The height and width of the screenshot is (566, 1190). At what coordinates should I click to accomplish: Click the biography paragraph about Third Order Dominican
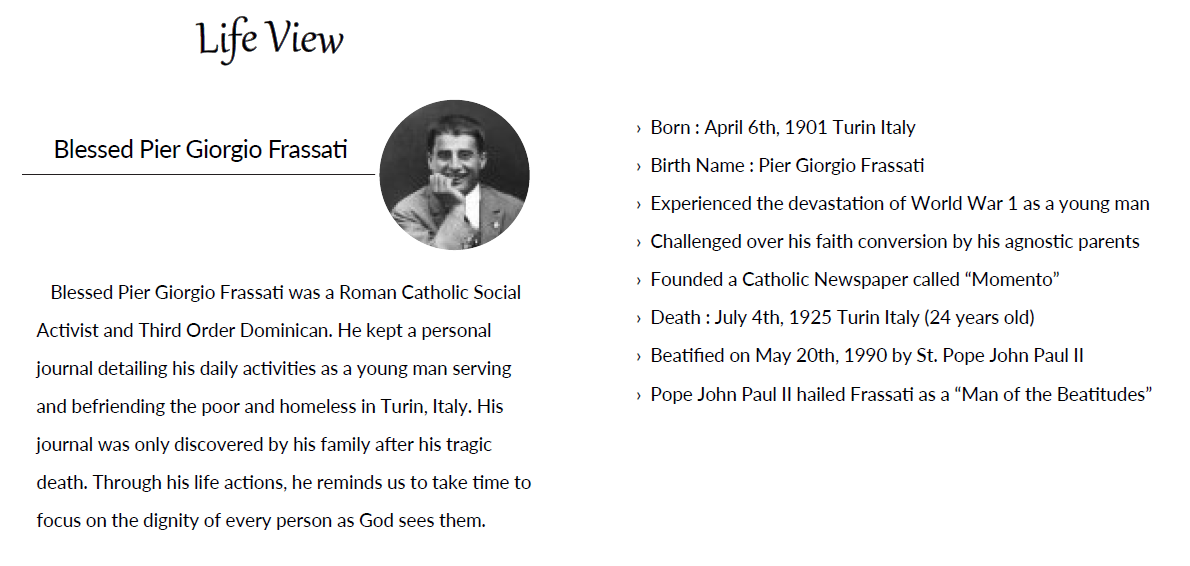click(x=284, y=406)
